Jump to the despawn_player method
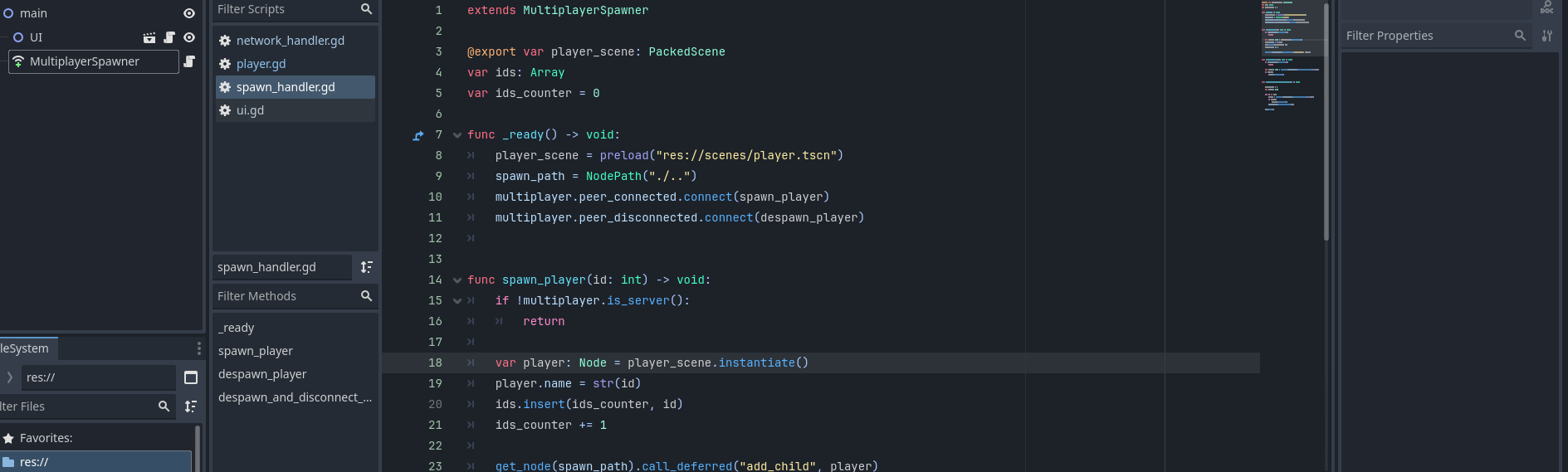The image size is (1568, 472). tap(262, 374)
